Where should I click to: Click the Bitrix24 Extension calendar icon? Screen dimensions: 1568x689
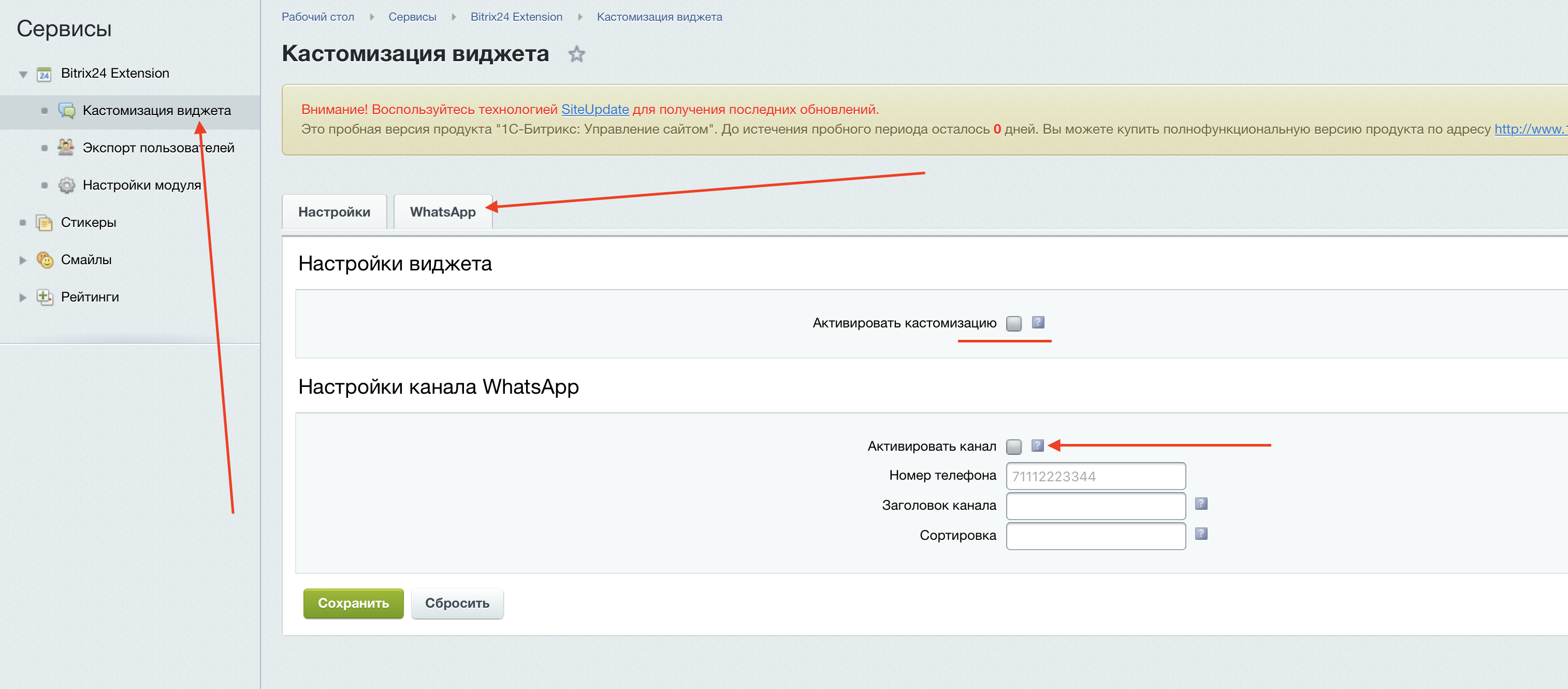click(44, 74)
